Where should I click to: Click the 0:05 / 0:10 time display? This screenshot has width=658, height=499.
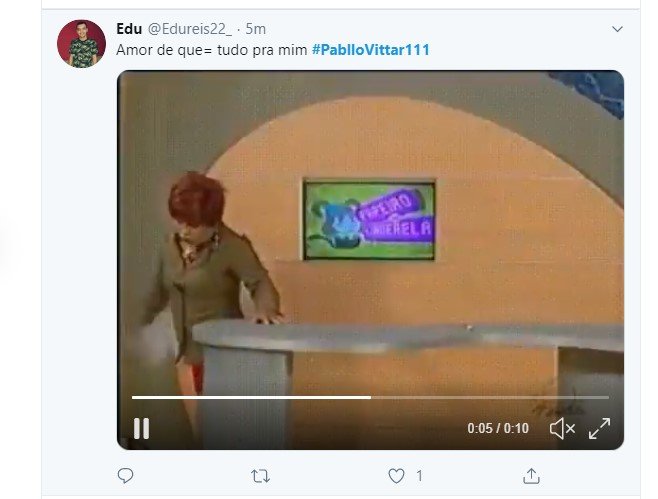coord(498,428)
